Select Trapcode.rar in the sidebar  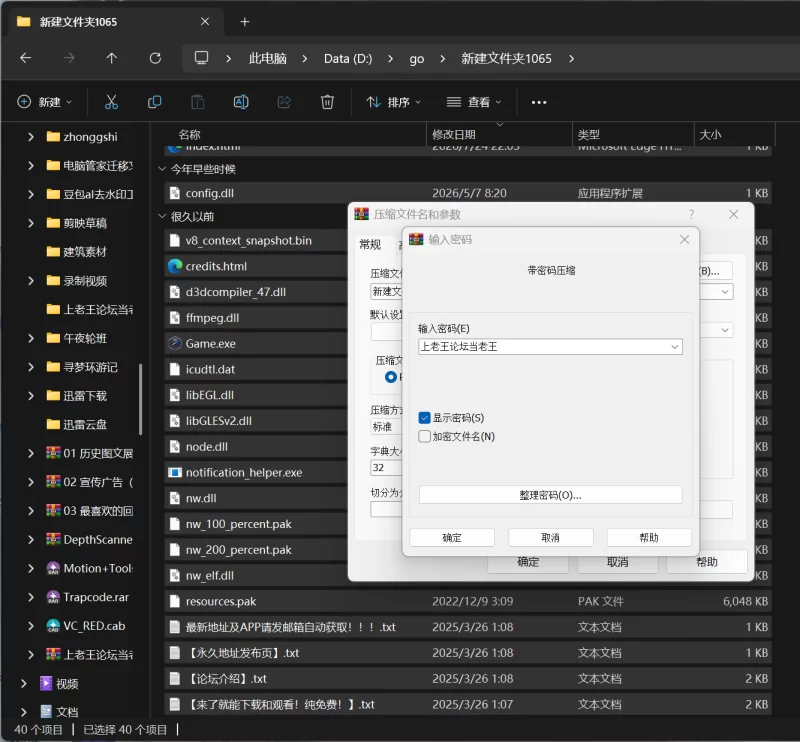click(x=96, y=597)
